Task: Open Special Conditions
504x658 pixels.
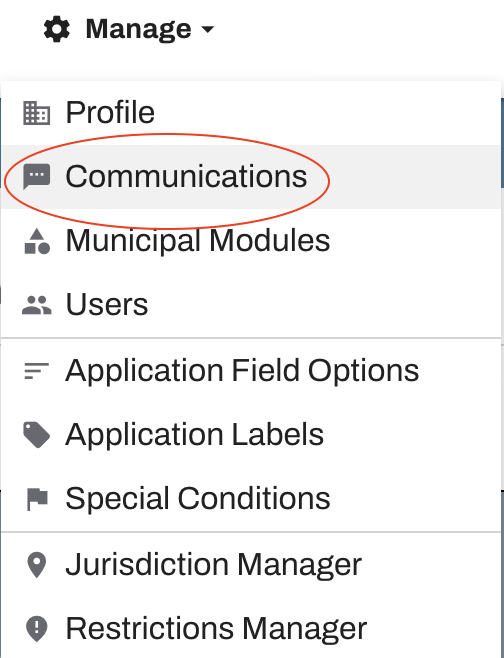Action: (251, 498)
